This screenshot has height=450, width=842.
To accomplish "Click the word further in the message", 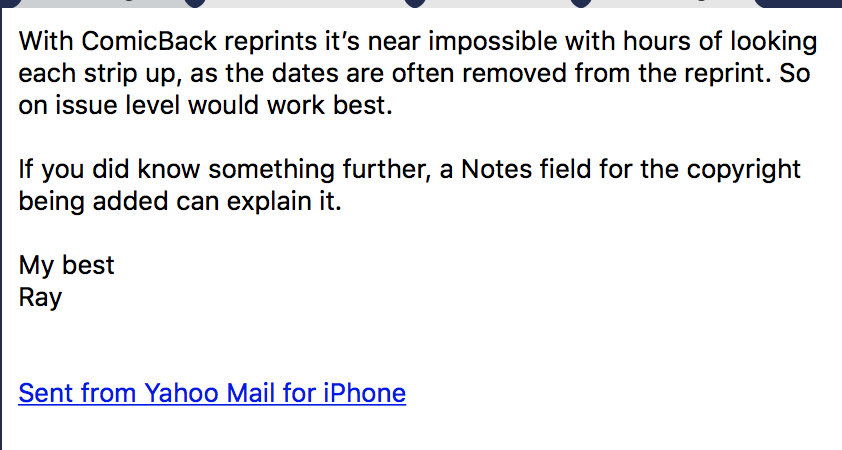I will (387, 169).
